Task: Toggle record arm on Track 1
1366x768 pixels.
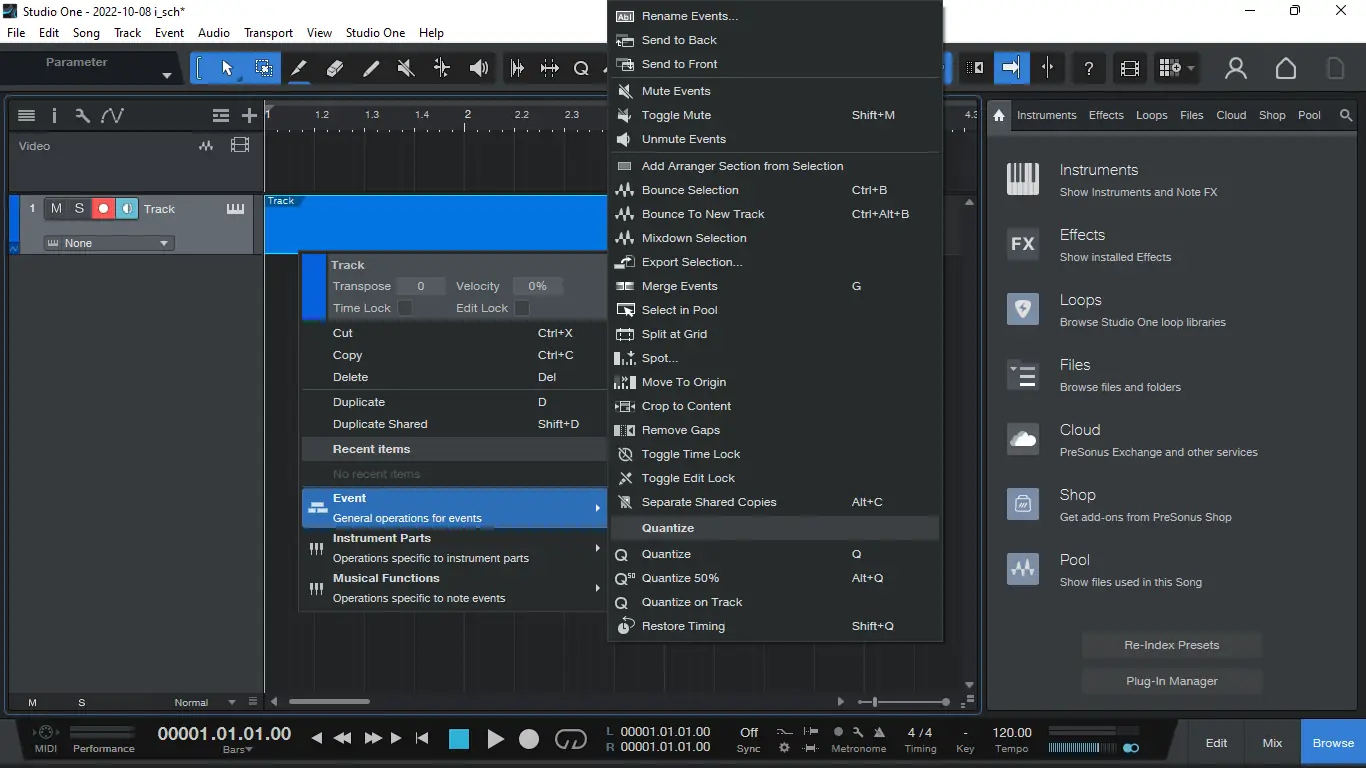Action: click(x=102, y=209)
